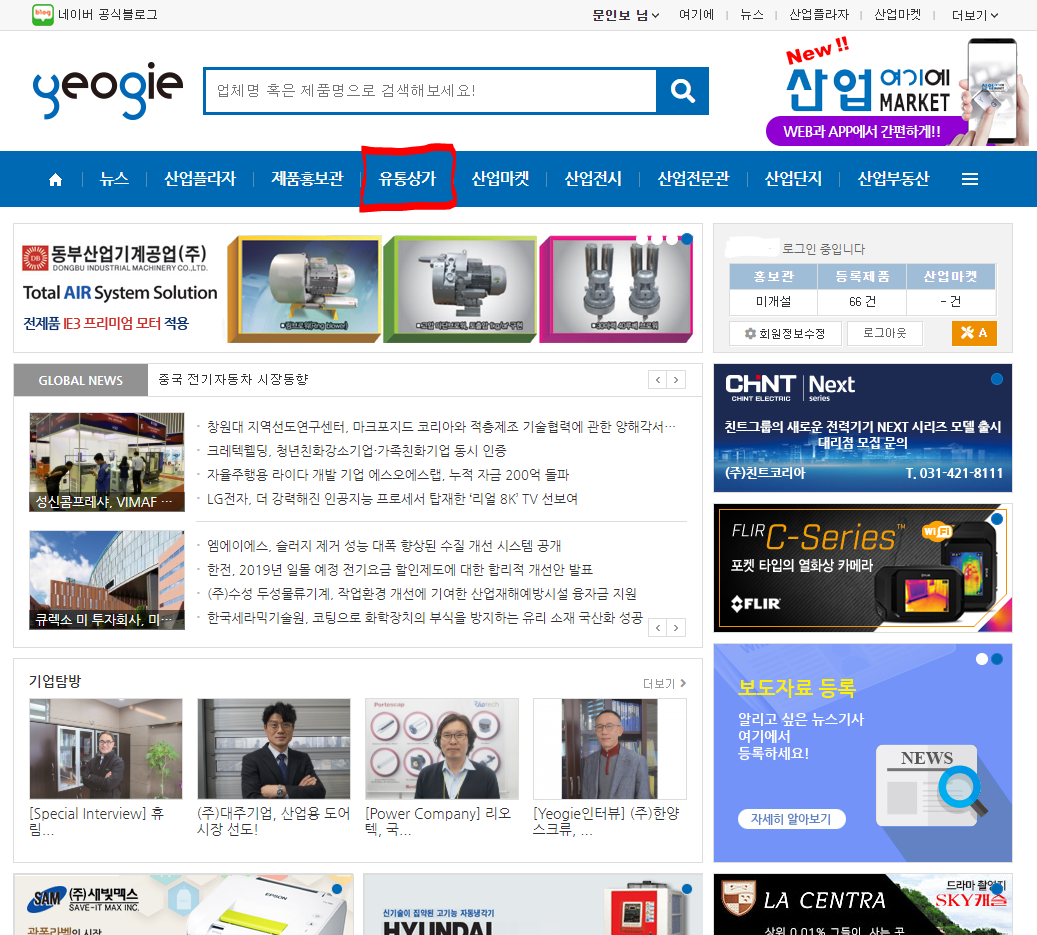Image resolution: width=1037 pixels, height=935 pixels.
Task: Select the 홍보관 tab in the login panel
Action: tap(773, 276)
